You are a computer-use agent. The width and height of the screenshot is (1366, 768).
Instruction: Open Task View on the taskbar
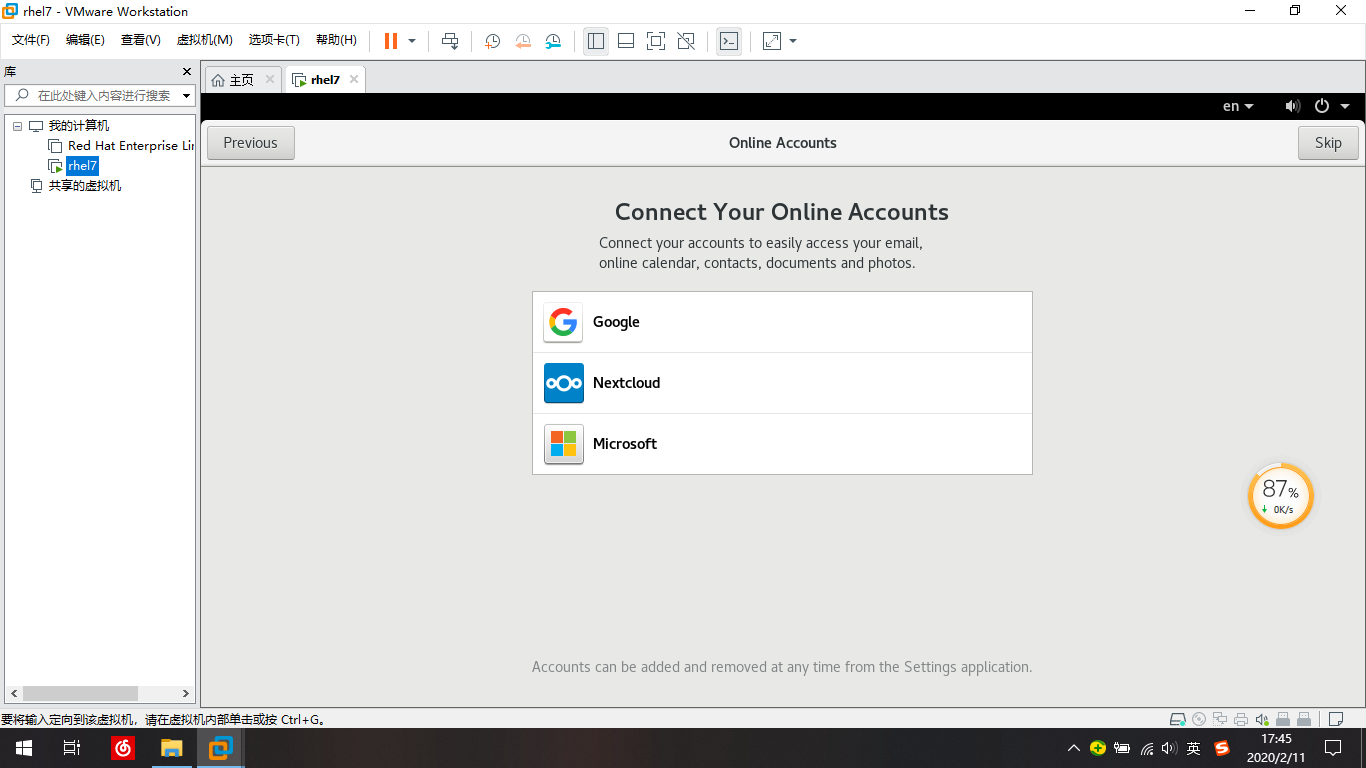72,748
